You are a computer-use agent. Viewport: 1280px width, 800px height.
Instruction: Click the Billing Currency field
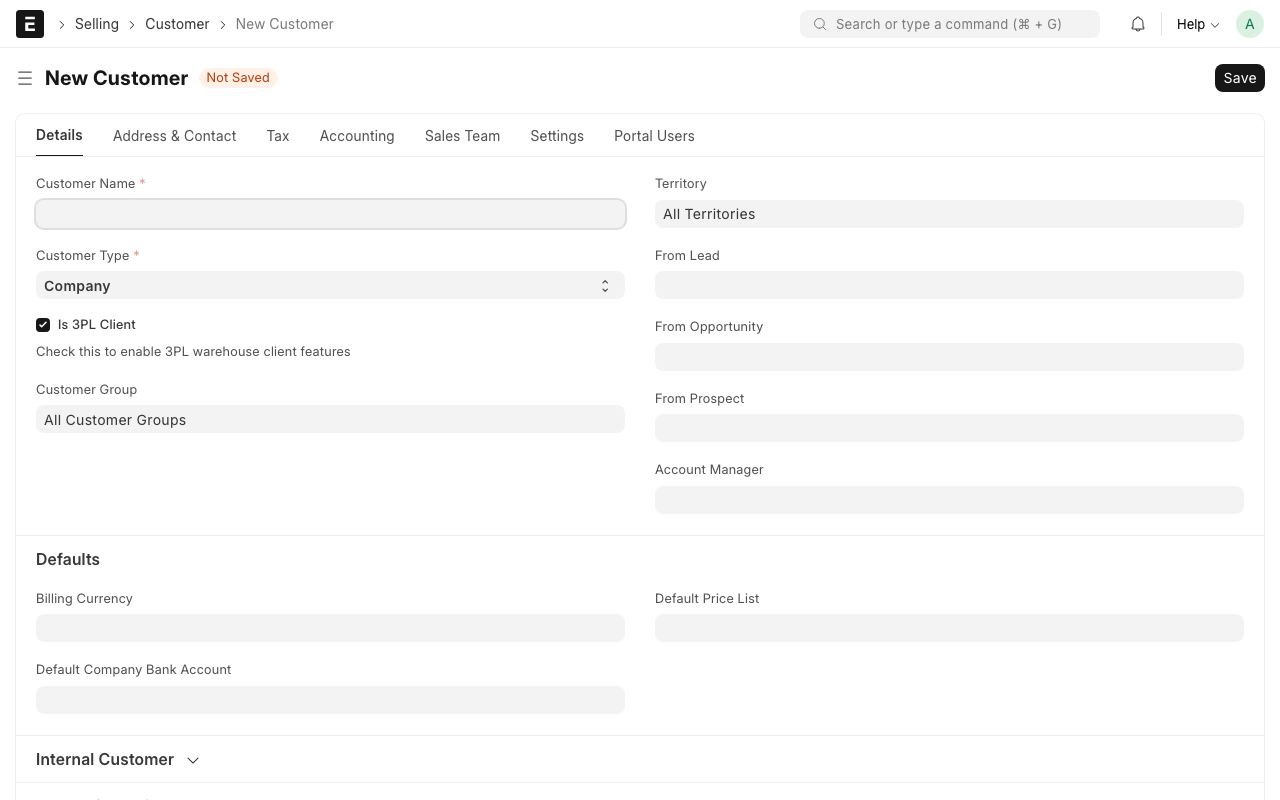(x=330, y=628)
